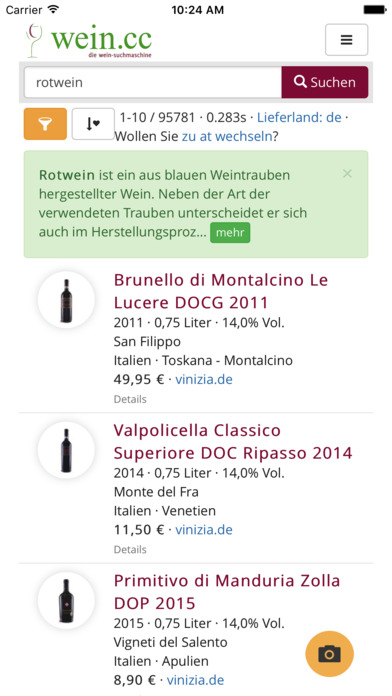
Task: Show Details for the Brunello wine
Action: 130,399
